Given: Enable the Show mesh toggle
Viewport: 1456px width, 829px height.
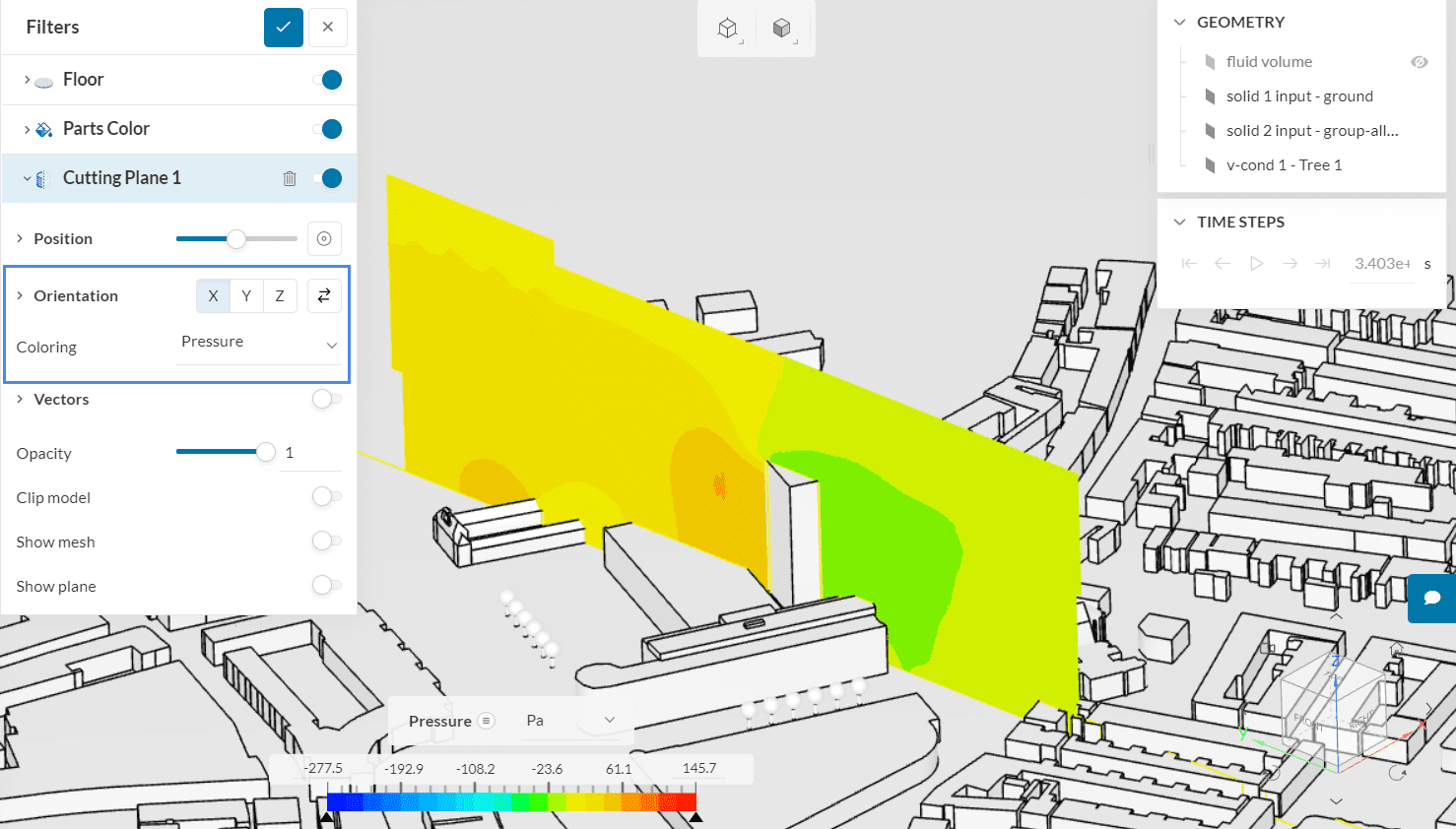Looking at the screenshot, I should point(326,542).
